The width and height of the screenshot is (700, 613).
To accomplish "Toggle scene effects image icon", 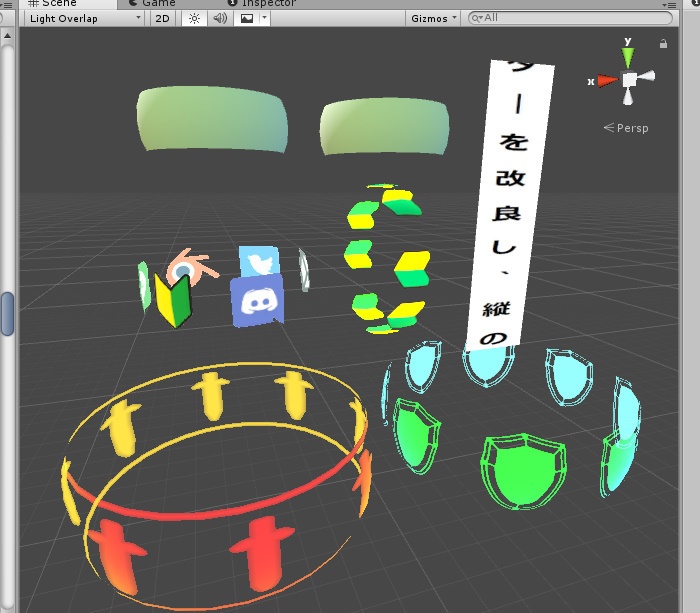I will tap(247, 18).
